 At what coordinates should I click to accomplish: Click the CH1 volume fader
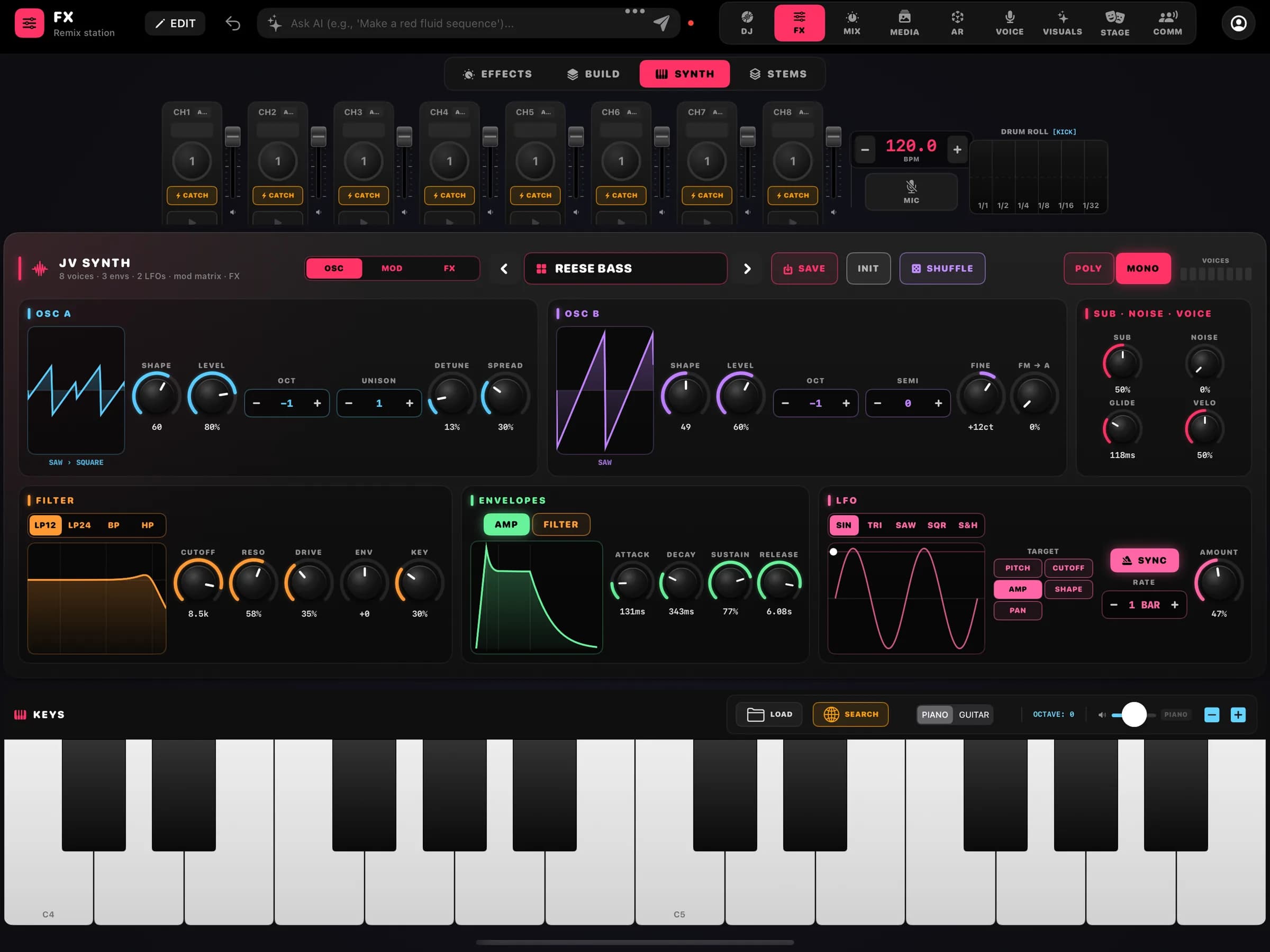coord(232,136)
